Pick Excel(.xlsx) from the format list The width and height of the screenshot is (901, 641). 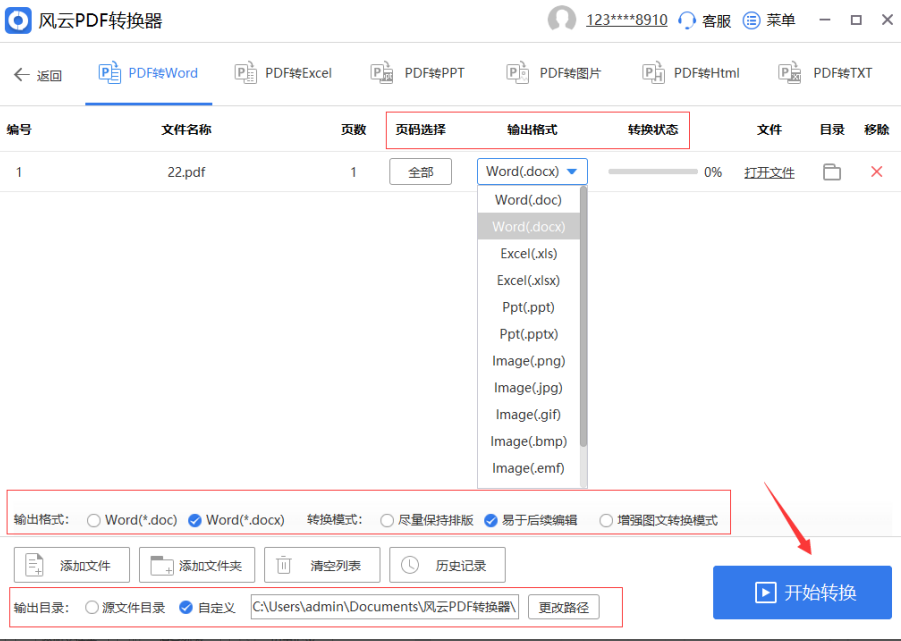click(529, 280)
